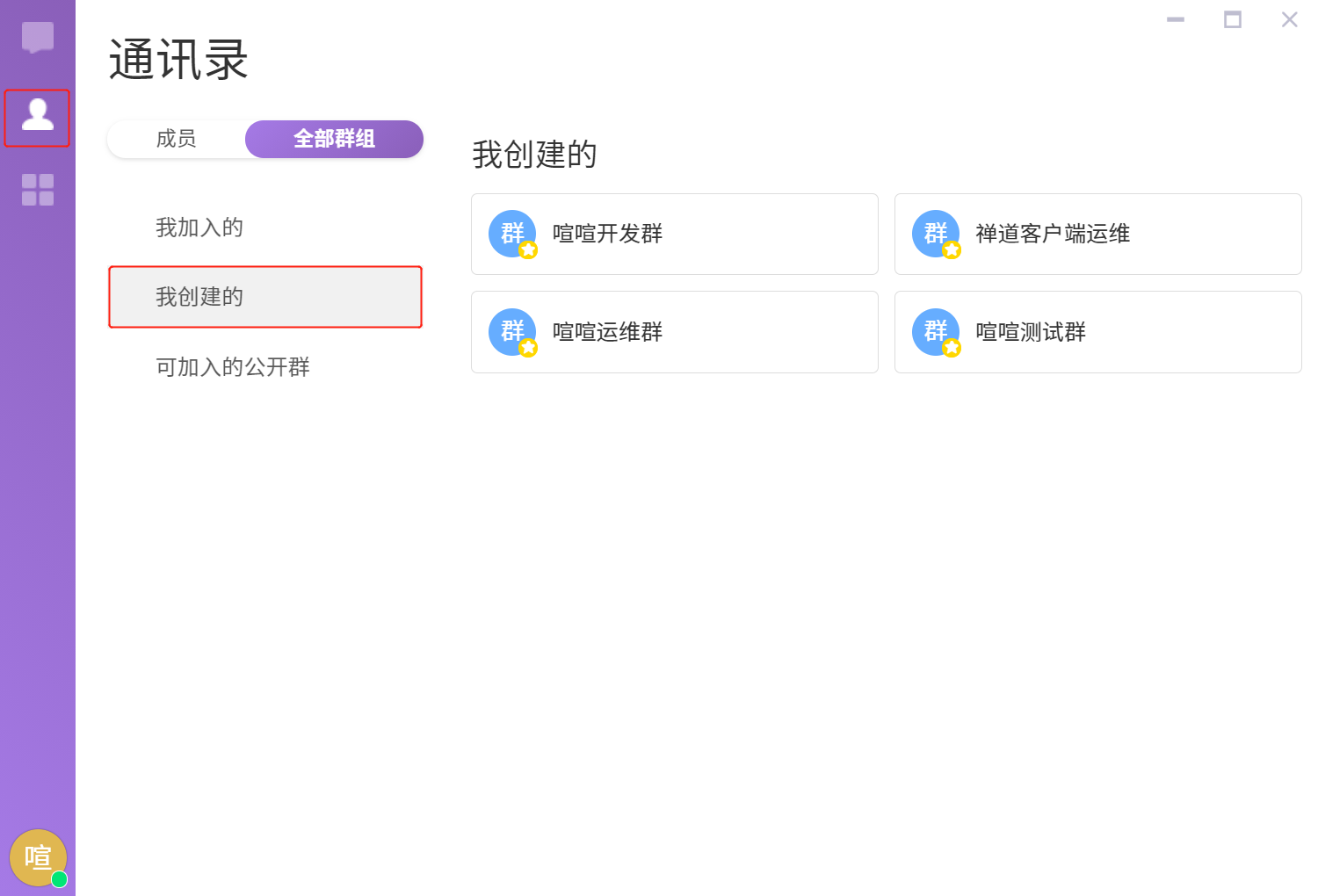Minimize the application window
1318x896 pixels.
click(1176, 19)
